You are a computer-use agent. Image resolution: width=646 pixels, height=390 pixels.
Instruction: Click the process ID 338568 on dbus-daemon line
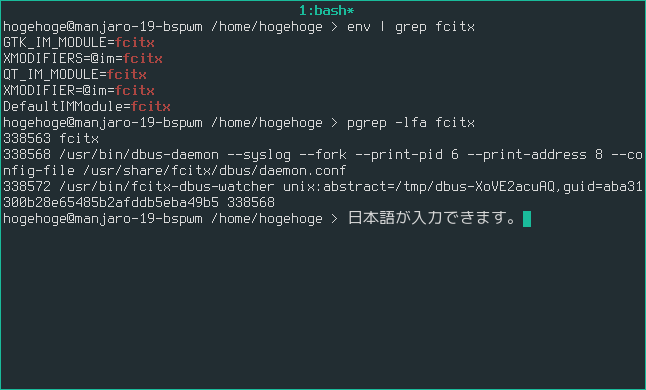[27, 154]
